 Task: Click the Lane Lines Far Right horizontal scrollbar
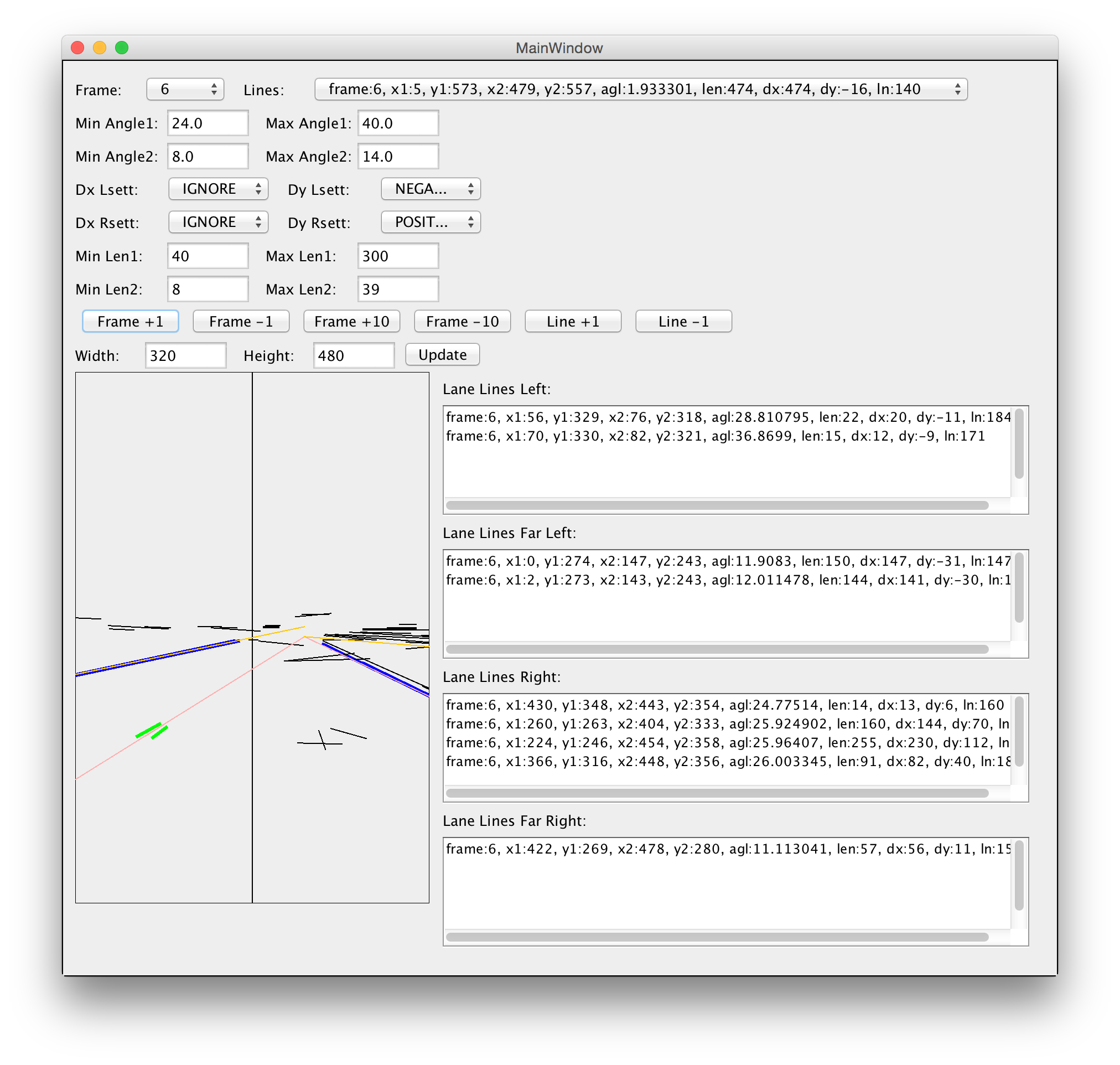click(x=717, y=937)
